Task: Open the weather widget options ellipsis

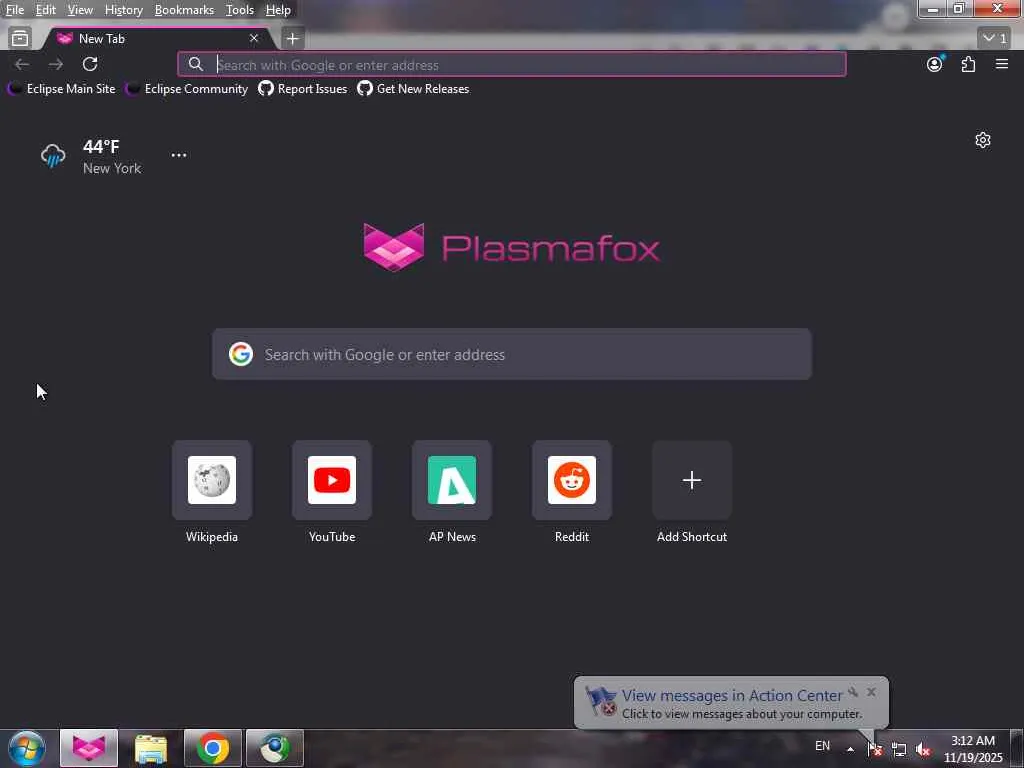Action: 179,155
